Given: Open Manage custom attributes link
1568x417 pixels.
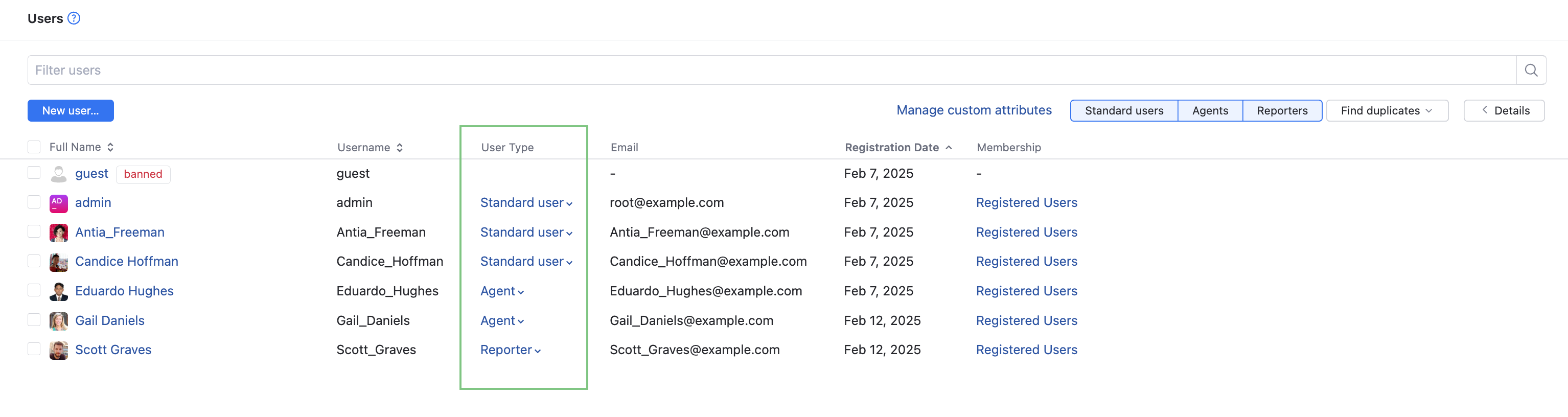Looking at the screenshot, I should [973, 110].
